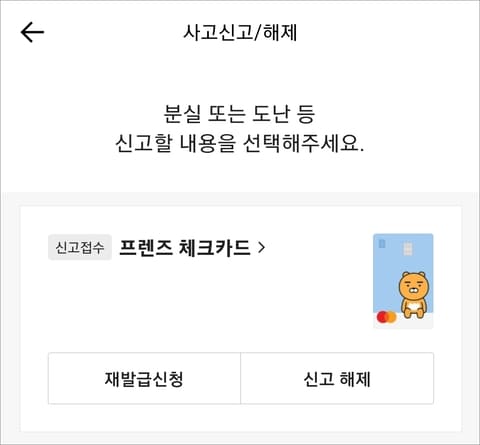
Task: Tap the 사고신고/해제 page title
Action: [x=240, y=33]
